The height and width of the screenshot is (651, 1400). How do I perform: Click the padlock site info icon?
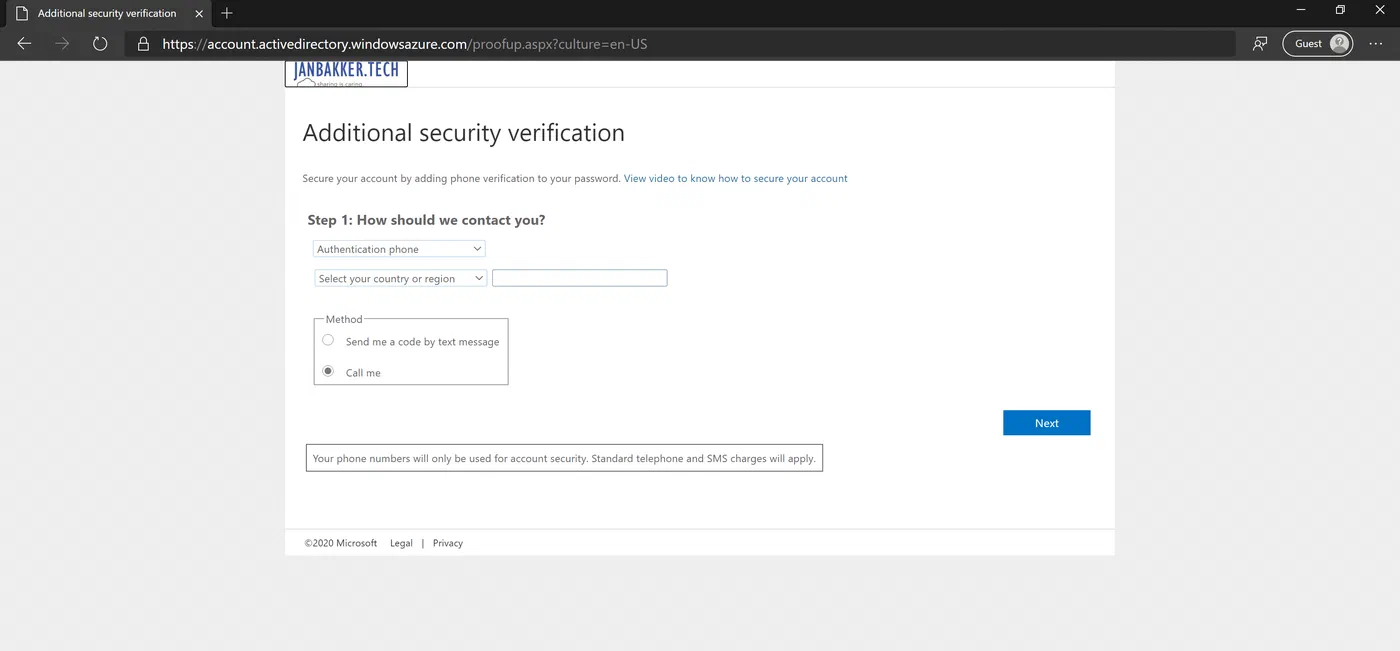click(143, 44)
